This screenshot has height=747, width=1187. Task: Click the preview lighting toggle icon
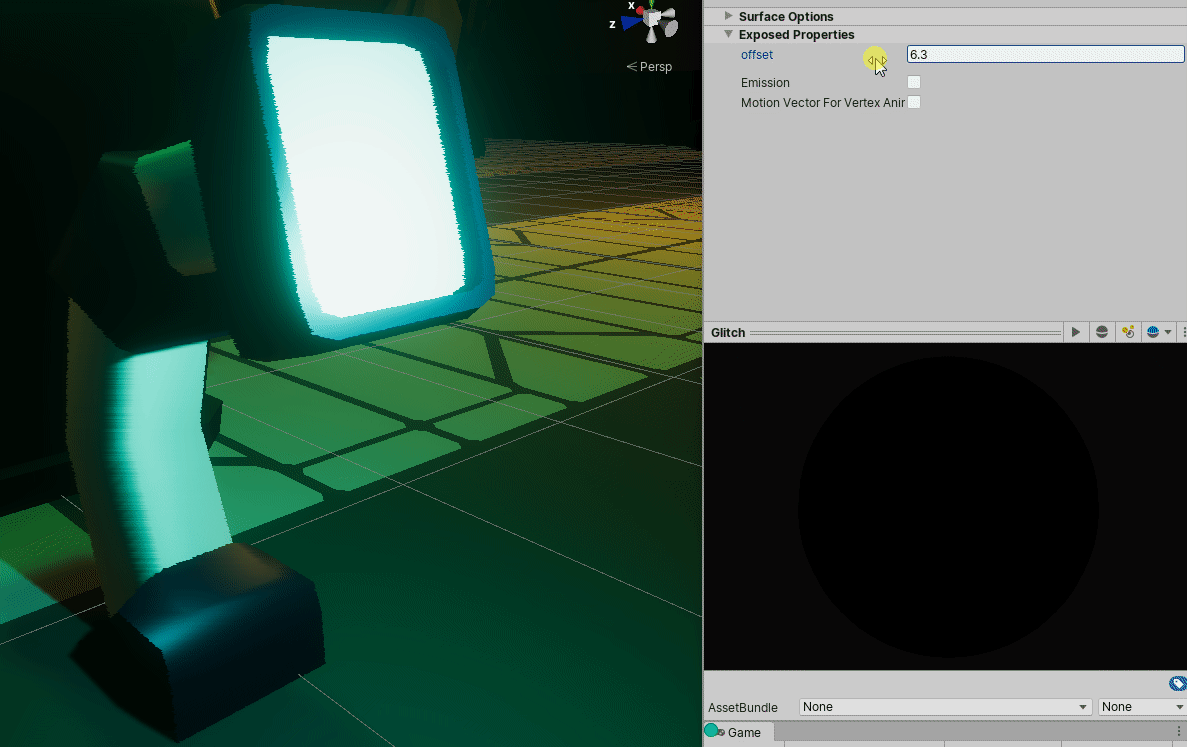pos(1128,332)
